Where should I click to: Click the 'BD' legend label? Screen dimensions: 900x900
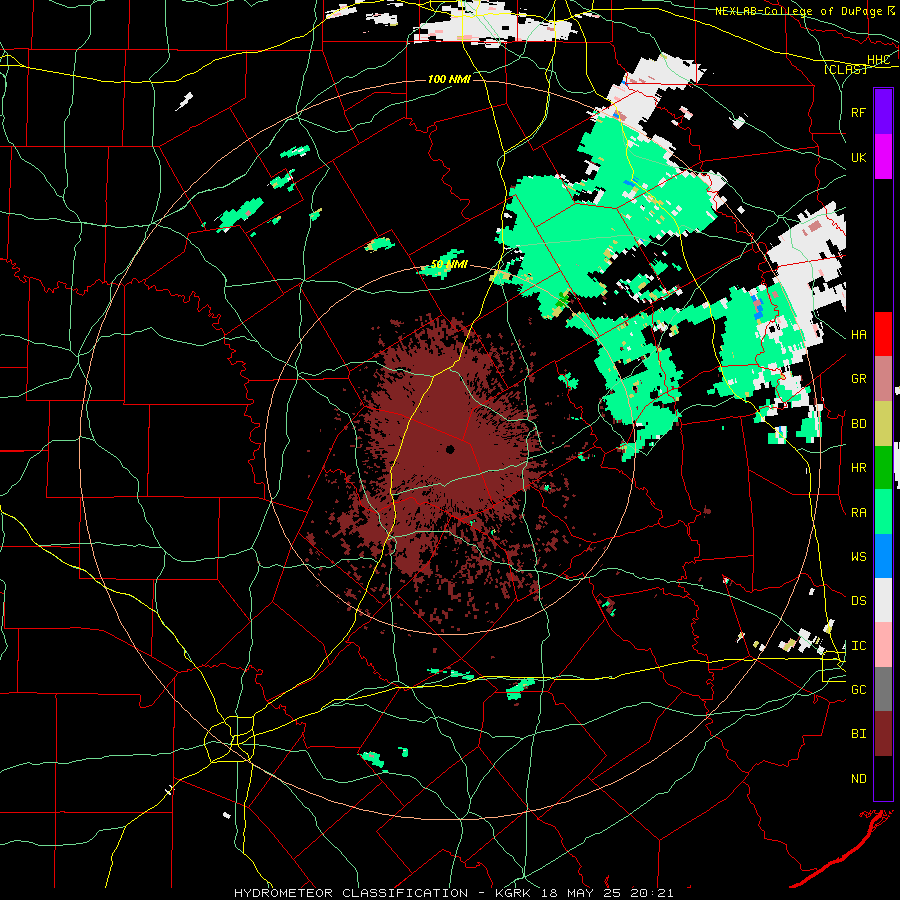pos(858,424)
